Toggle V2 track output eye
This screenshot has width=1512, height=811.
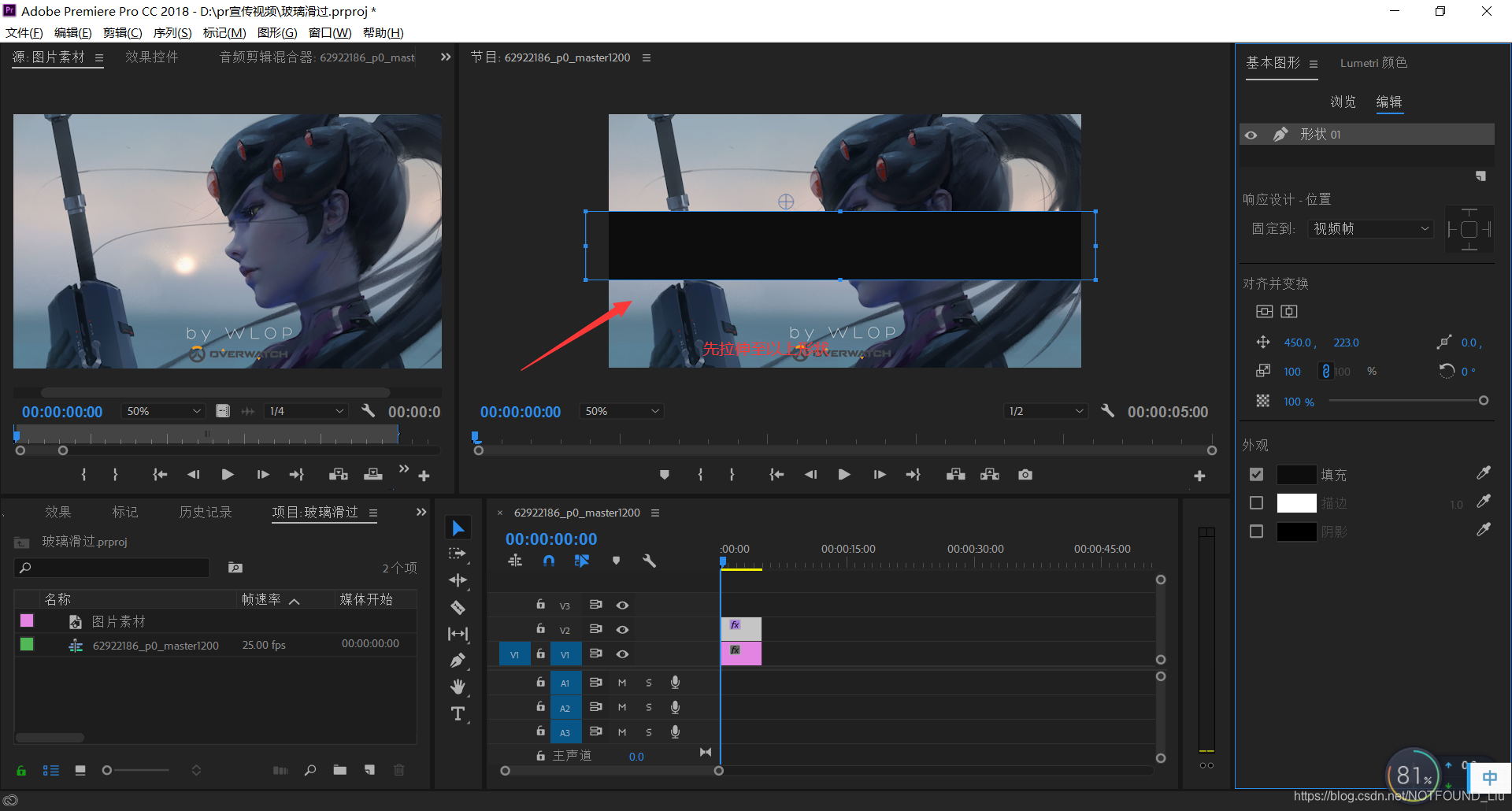click(622, 630)
